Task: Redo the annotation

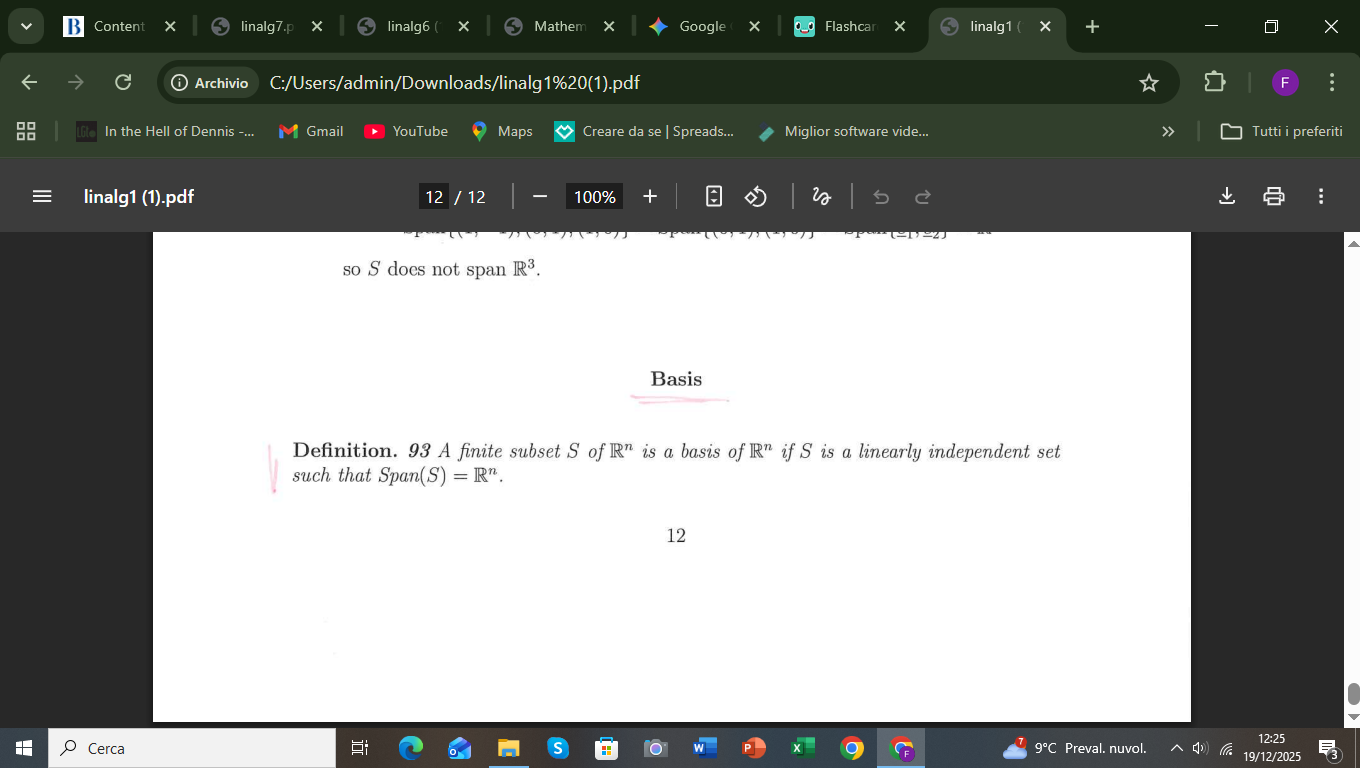Action: 923,197
